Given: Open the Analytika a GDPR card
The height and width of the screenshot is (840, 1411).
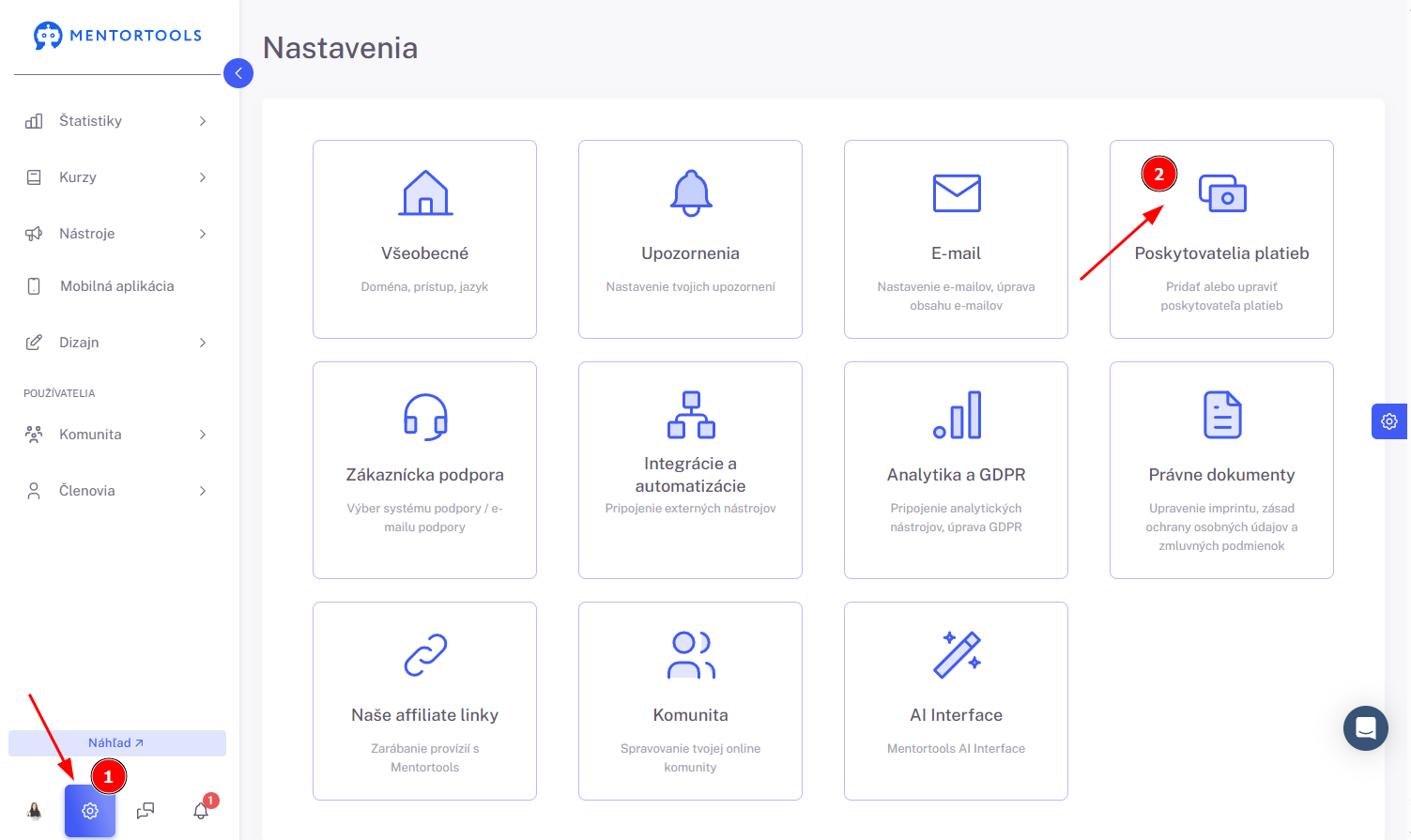Looking at the screenshot, I should (956, 470).
